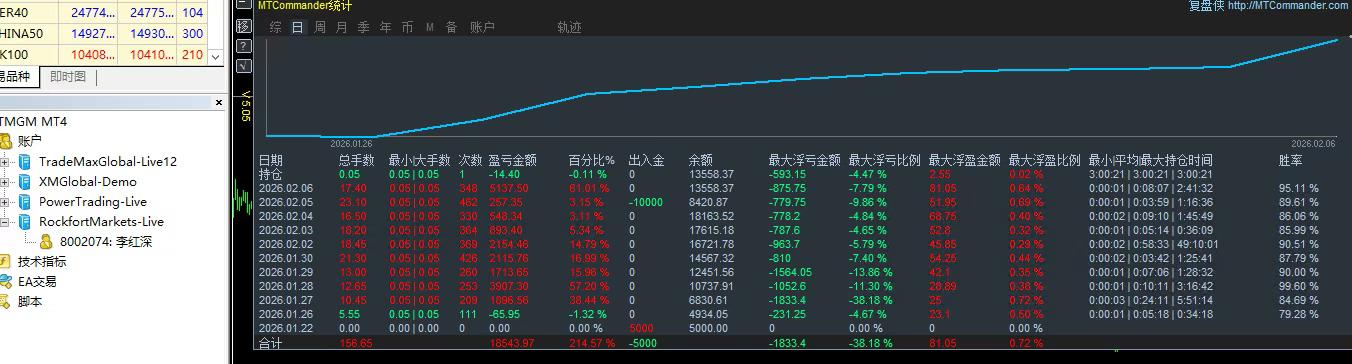Switch to the 综 summary tab
This screenshot has height=364, width=1352.
click(x=275, y=28)
